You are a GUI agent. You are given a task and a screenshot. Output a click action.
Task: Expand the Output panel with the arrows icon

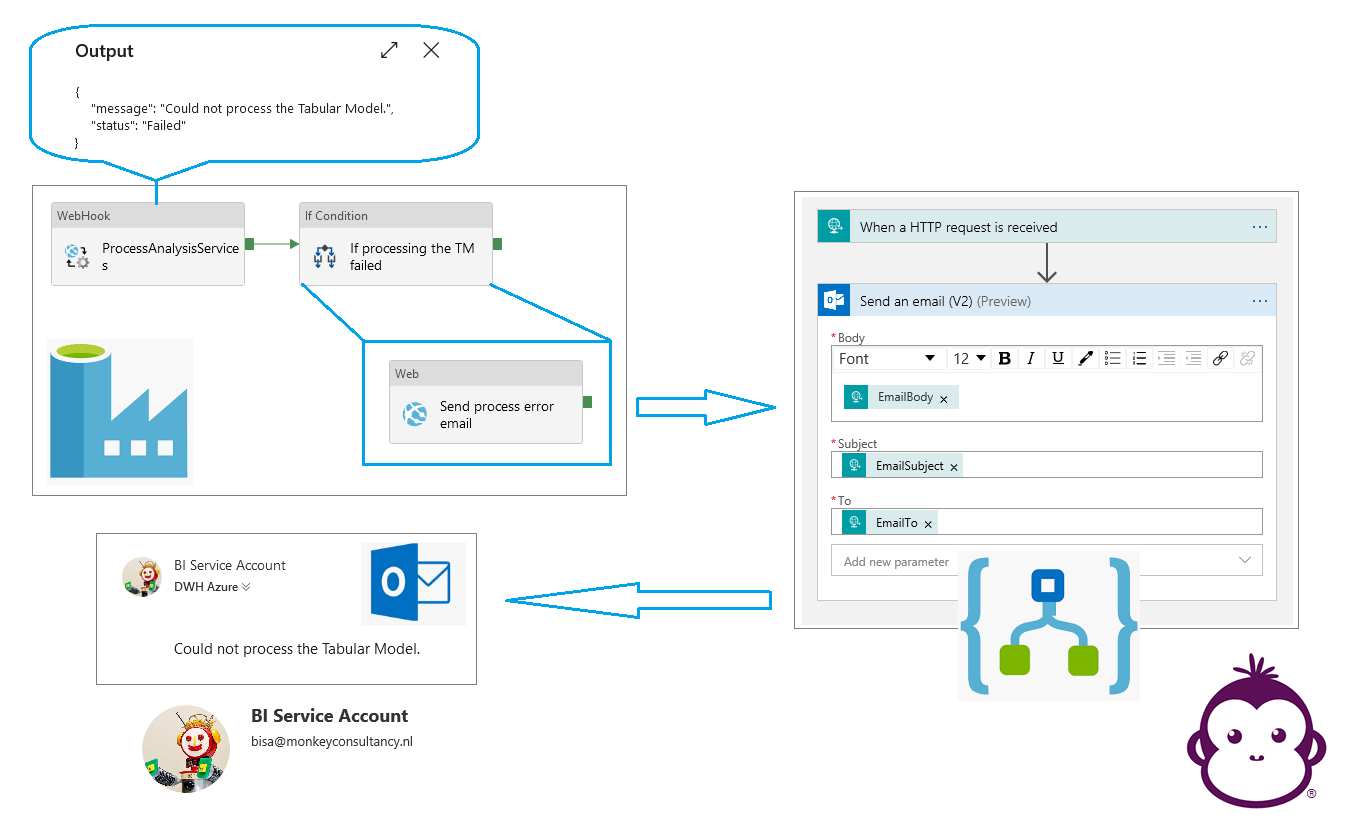(390, 50)
